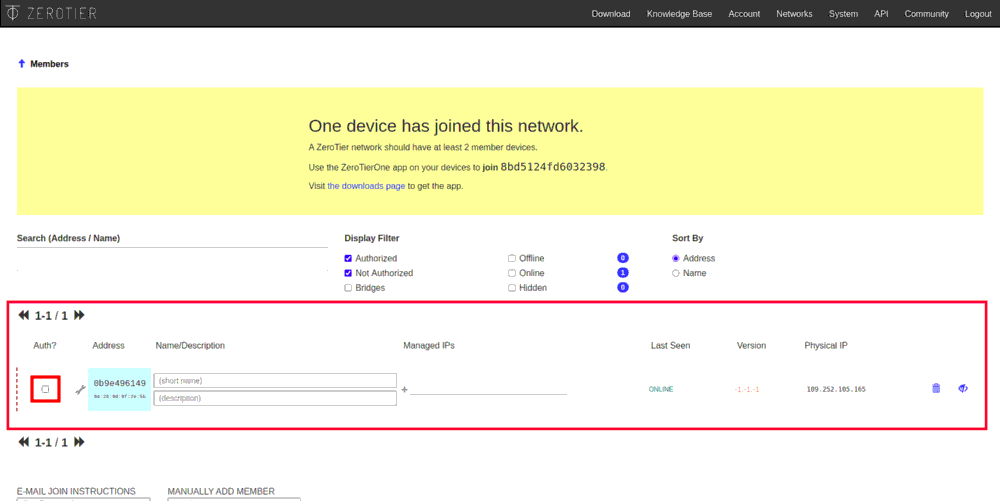Open the Networks menu item

(x=794, y=14)
